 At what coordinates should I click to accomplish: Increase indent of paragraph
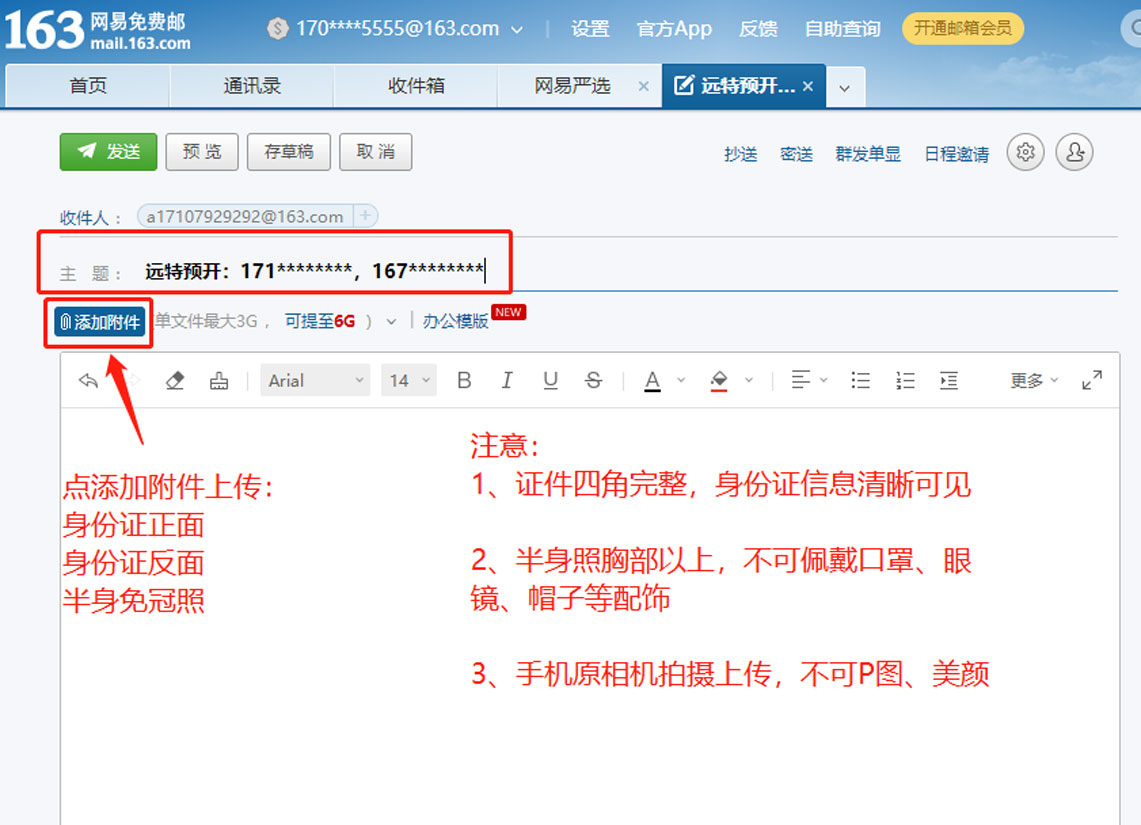coord(949,380)
